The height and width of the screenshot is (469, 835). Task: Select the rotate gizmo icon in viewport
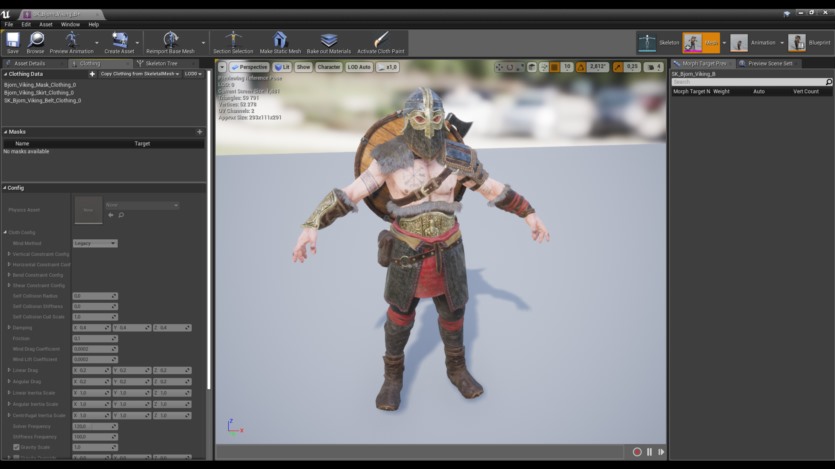point(510,67)
